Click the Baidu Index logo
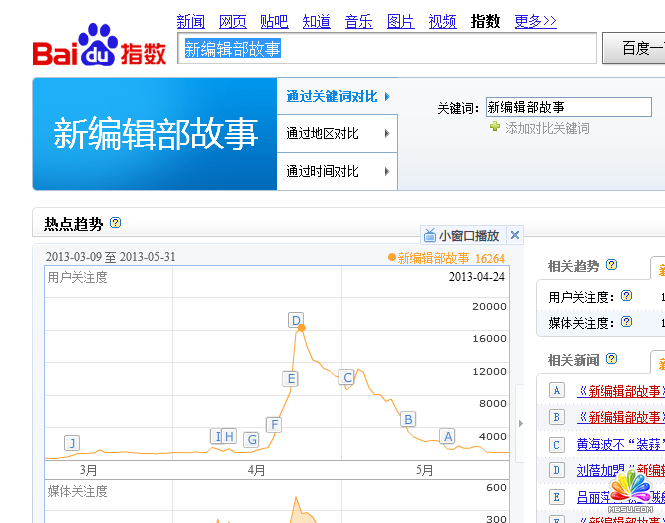This screenshot has width=665, height=523. (x=99, y=48)
